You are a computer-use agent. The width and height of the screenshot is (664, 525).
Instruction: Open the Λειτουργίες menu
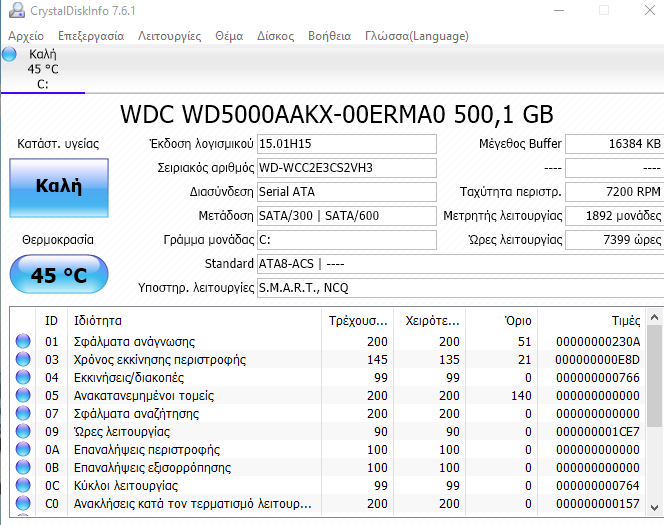click(x=169, y=36)
